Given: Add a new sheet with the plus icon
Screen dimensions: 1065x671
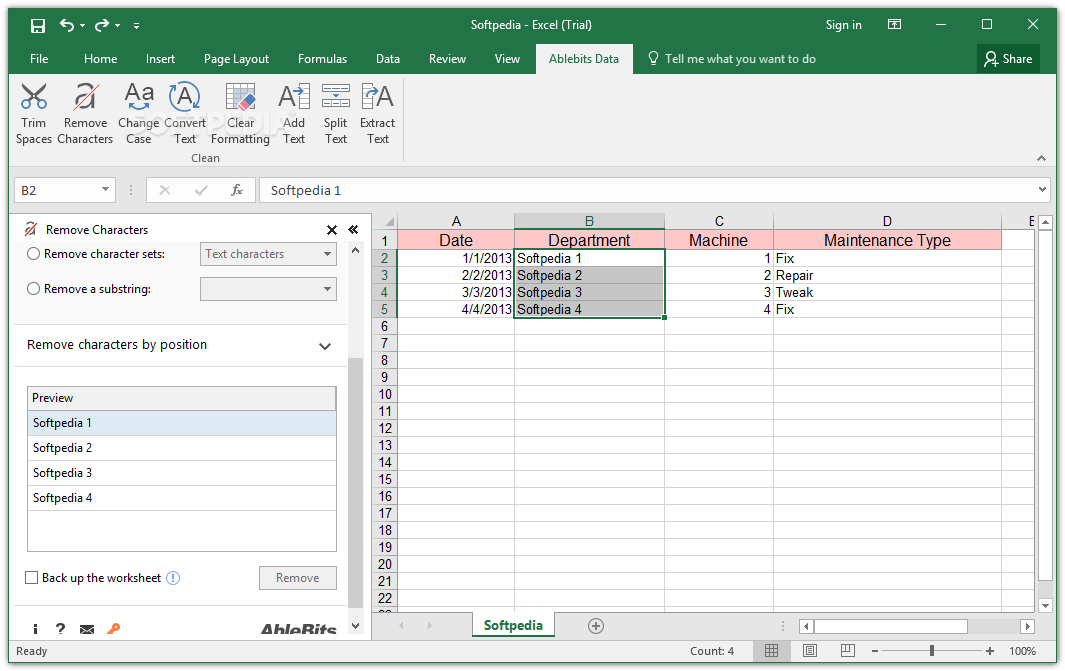Looking at the screenshot, I should [596, 626].
